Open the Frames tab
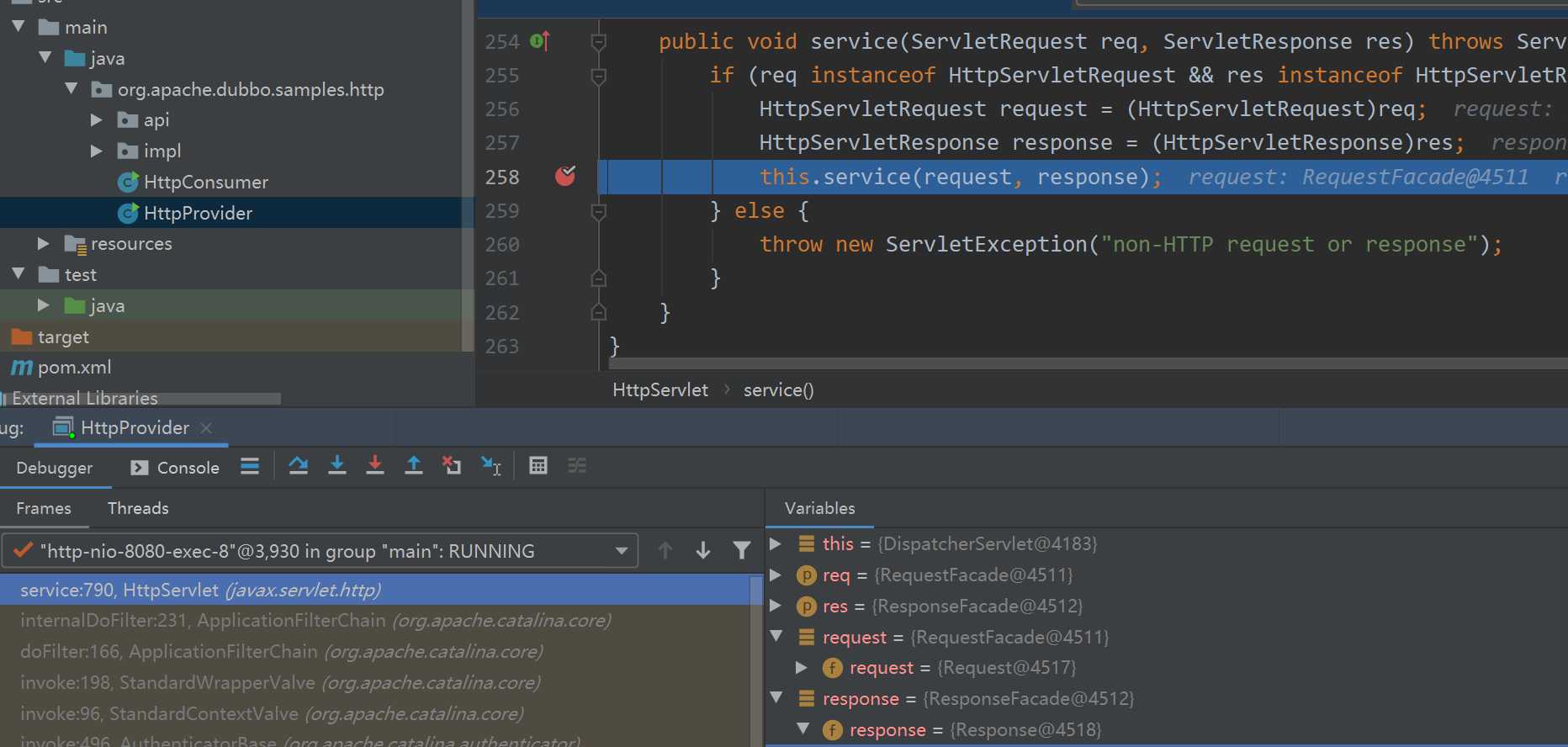1568x747 pixels. pos(44,508)
